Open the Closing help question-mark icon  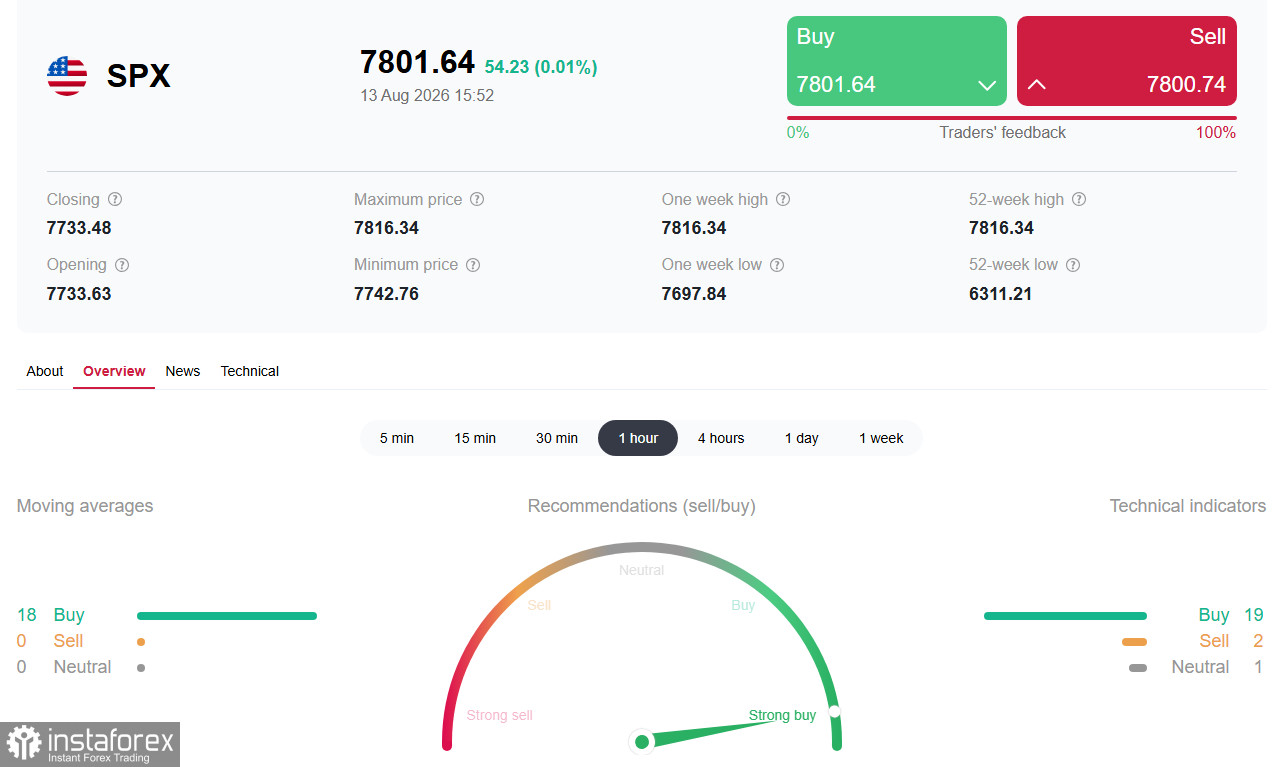click(x=115, y=199)
